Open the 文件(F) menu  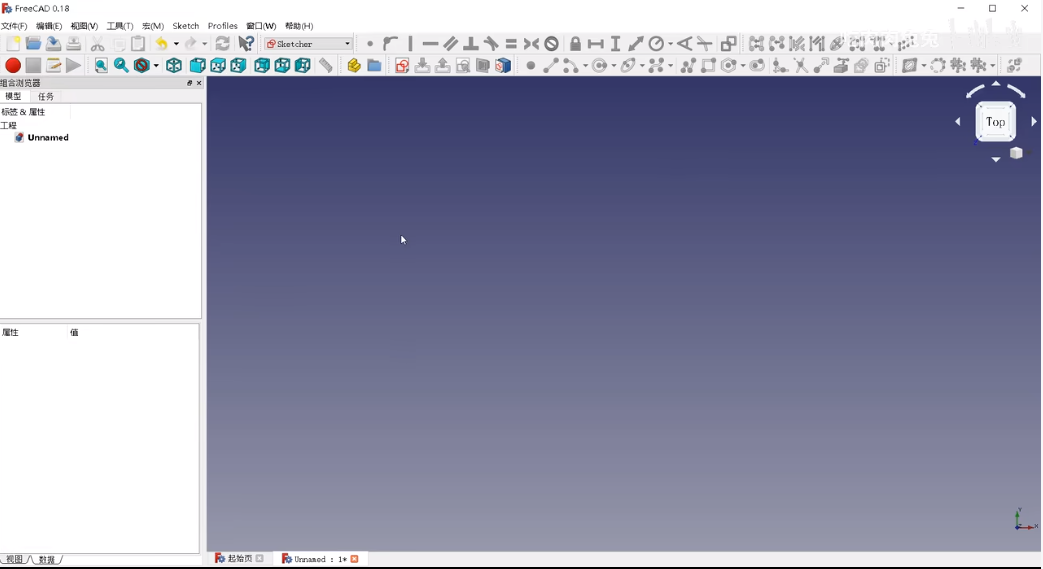[x=14, y=26]
